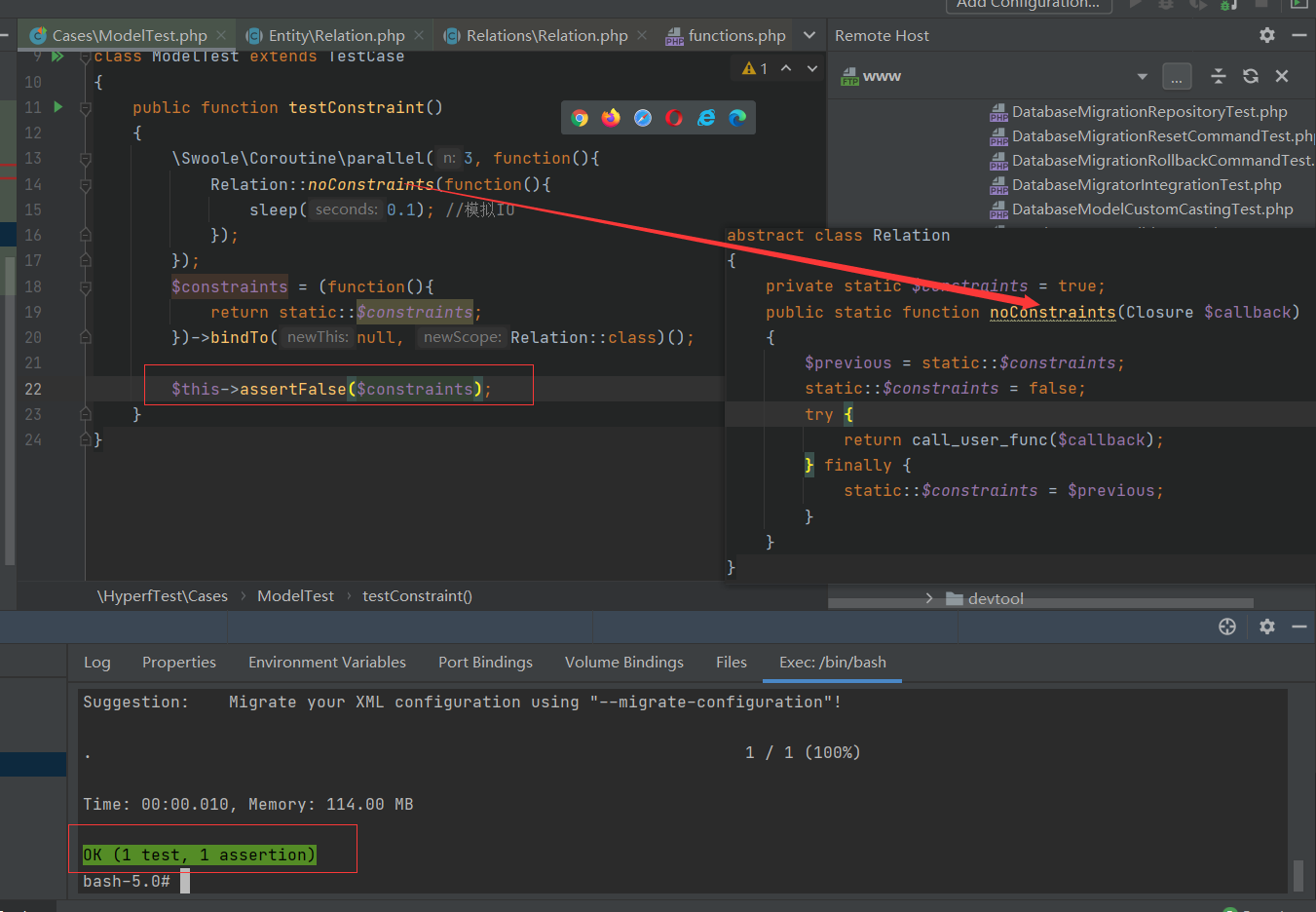1316x912 pixels.
Task: Start debugging with the bug icon
Action: (x=1165, y=5)
